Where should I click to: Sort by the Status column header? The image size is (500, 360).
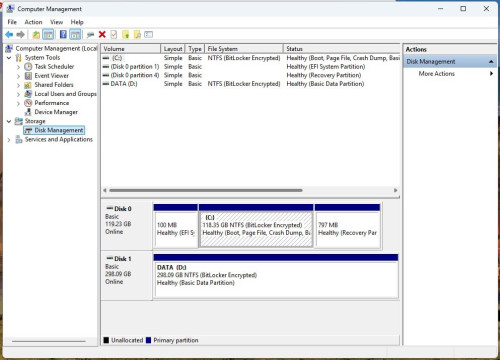click(x=342, y=49)
